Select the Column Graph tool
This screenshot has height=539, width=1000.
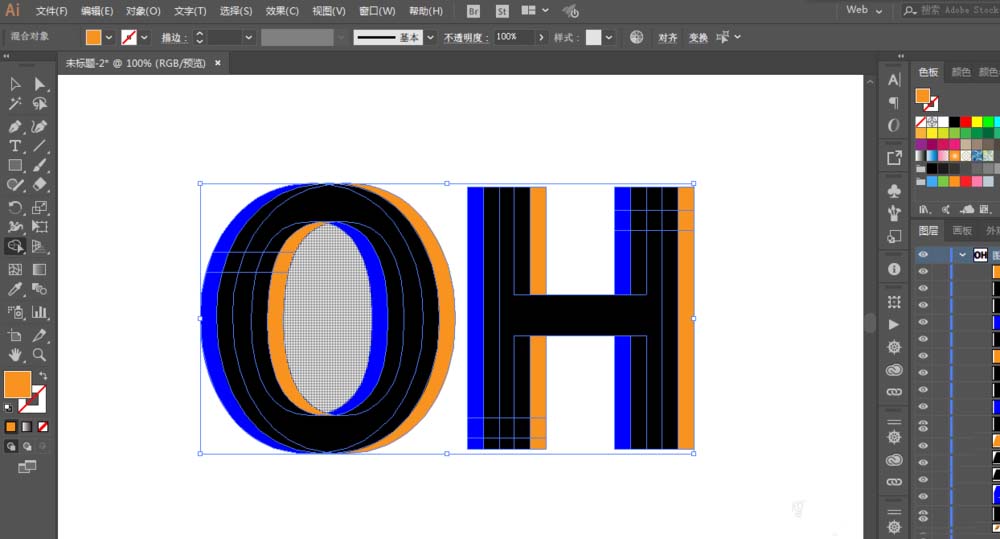tap(40, 312)
